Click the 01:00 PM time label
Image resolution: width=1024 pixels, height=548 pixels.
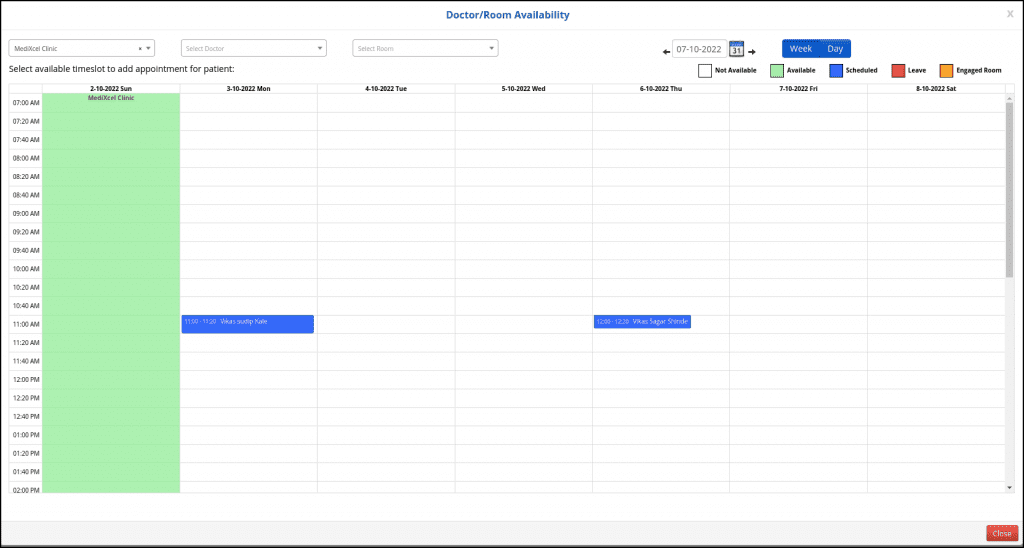tap(26, 434)
